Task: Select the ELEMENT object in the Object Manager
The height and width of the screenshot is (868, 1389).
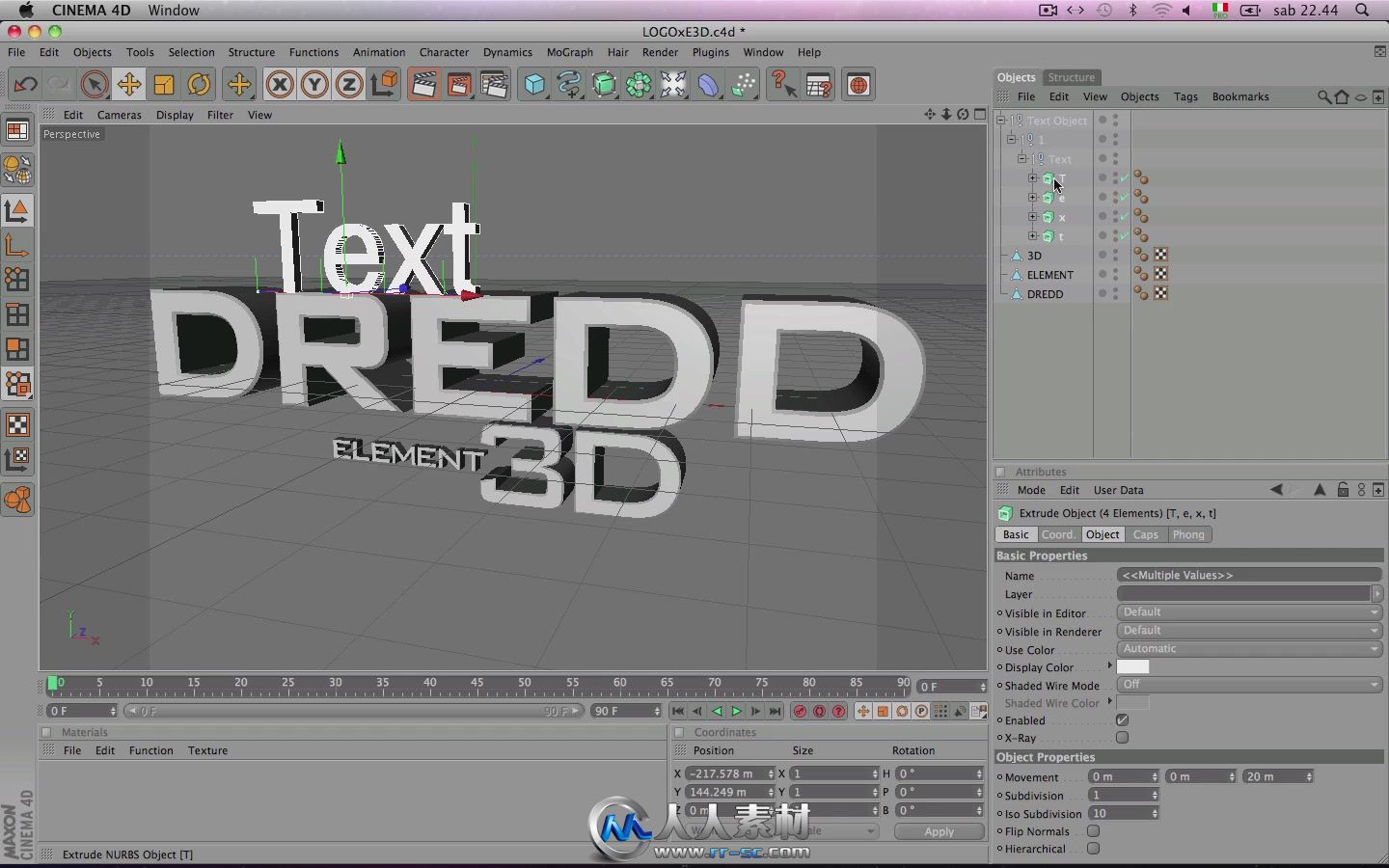Action: pos(1049,275)
